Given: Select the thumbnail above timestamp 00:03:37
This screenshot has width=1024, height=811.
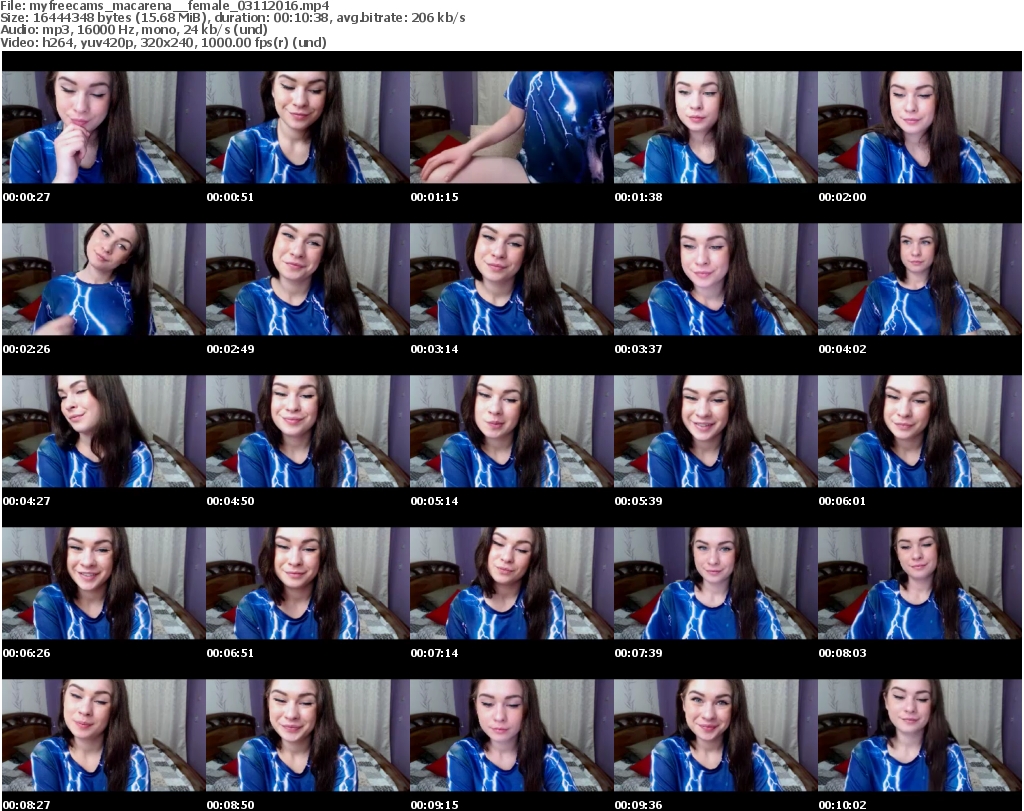Looking at the screenshot, I should click(x=715, y=279).
